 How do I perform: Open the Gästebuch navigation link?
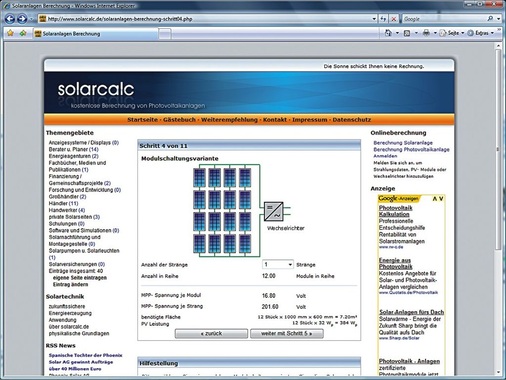pyautogui.click(x=179, y=120)
